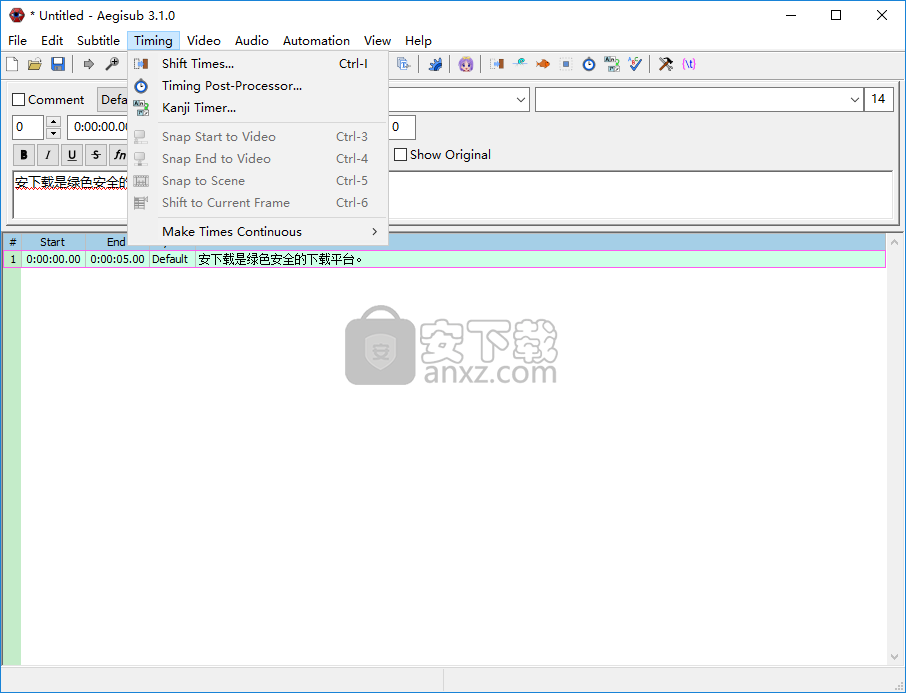Image resolution: width=906 pixels, height=693 pixels.
Task: Expand Make Times Continuous submenu
Action: [x=258, y=232]
